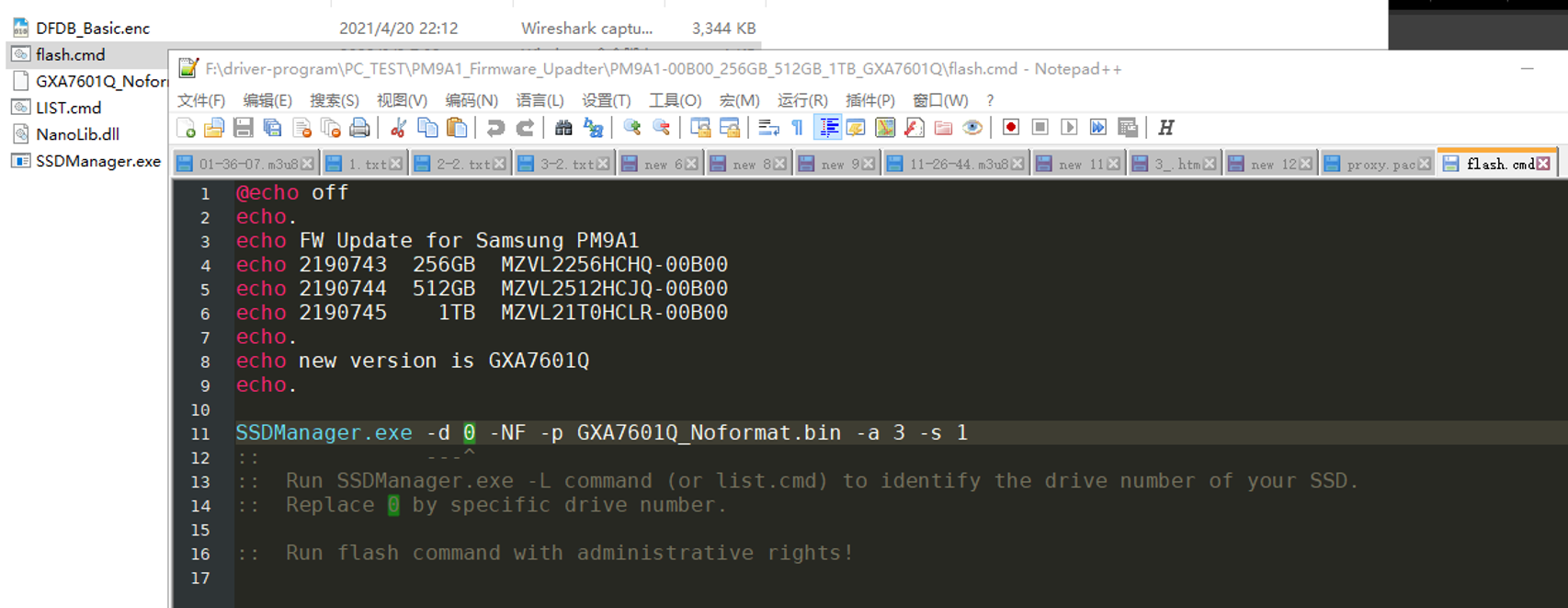Redo the last undone edit
Image resolution: width=1568 pixels, height=608 pixels.
pyautogui.click(x=525, y=128)
